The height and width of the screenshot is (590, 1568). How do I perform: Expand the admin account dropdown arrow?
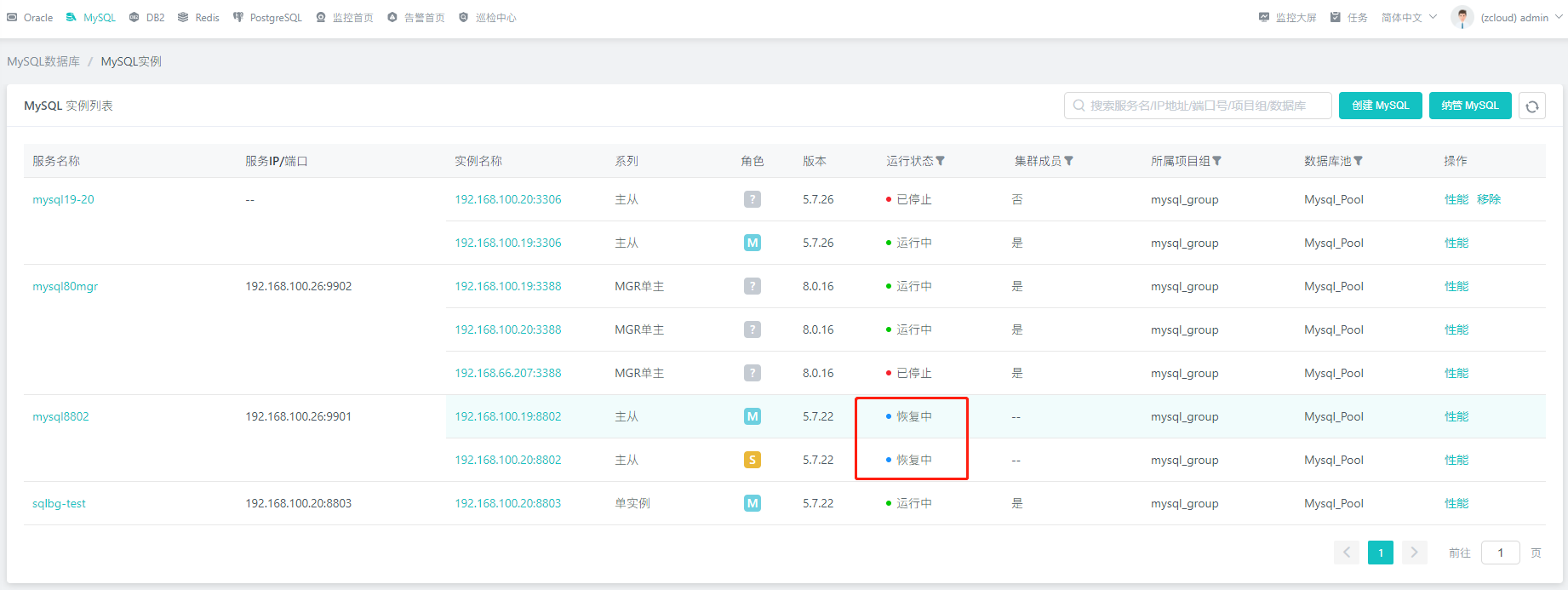(x=1559, y=17)
